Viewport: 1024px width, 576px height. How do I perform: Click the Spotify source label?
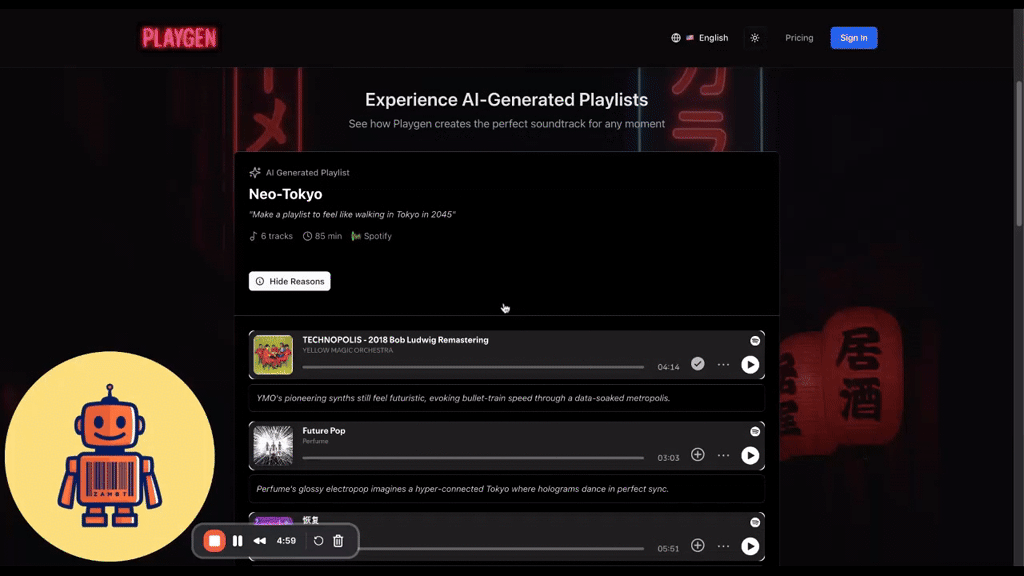[x=372, y=236]
